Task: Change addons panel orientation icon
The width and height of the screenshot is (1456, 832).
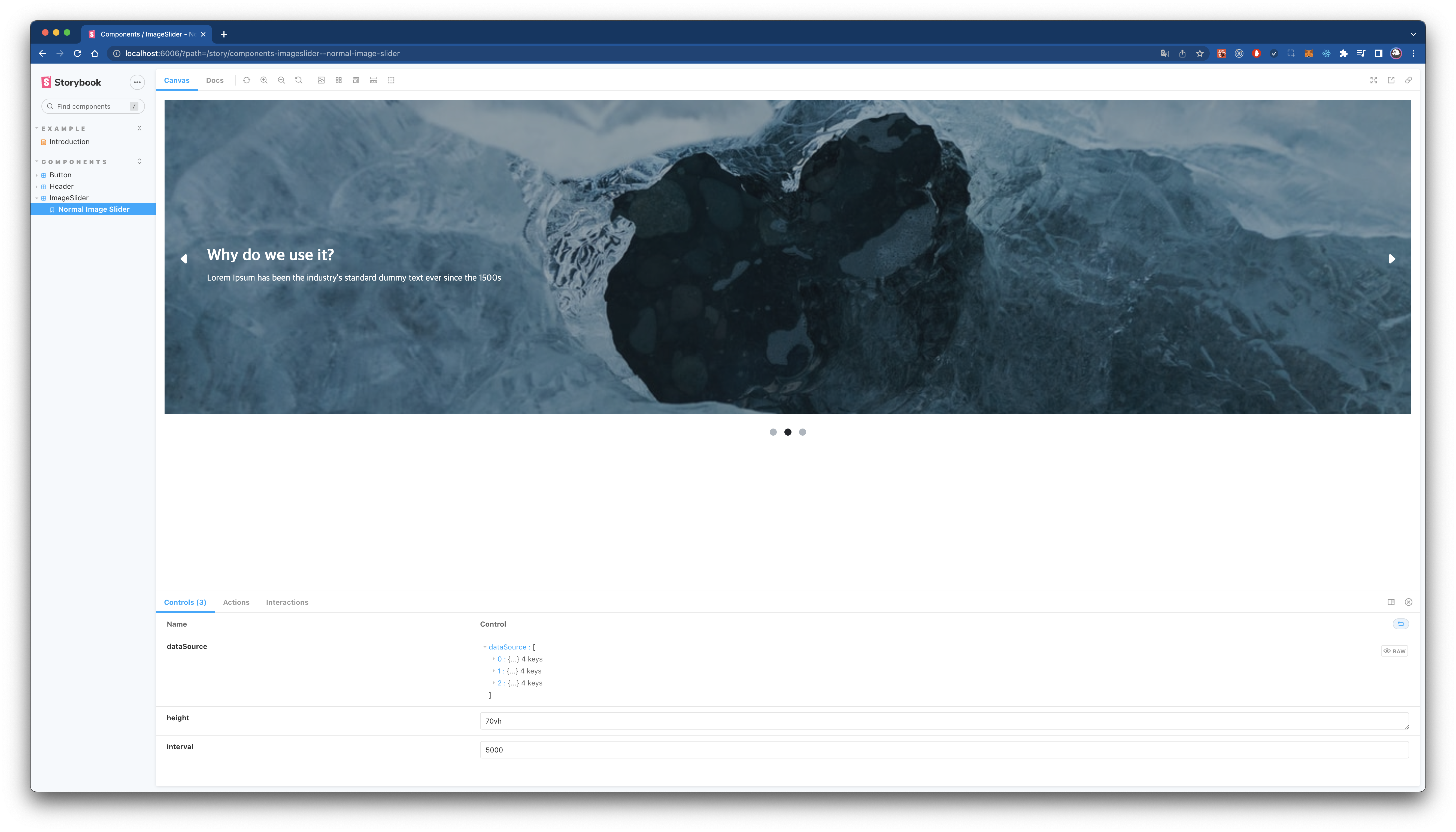Action: [x=1391, y=602]
